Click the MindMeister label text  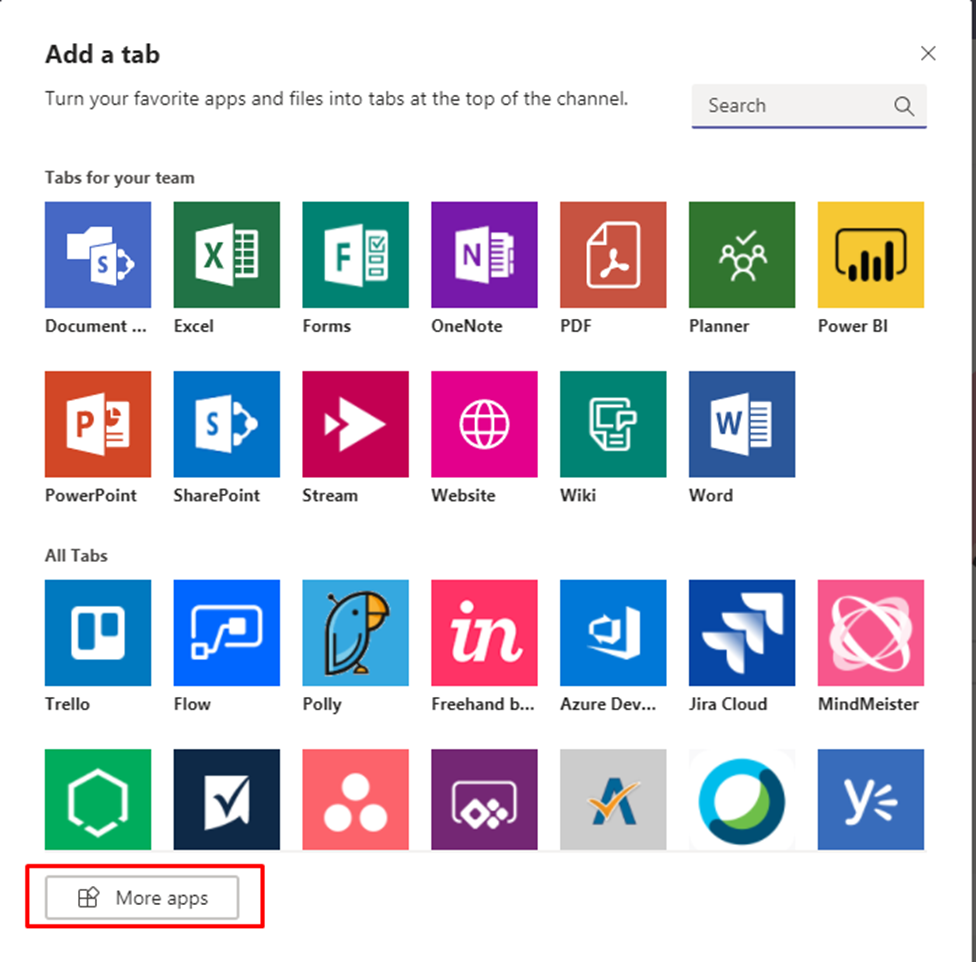tap(868, 704)
